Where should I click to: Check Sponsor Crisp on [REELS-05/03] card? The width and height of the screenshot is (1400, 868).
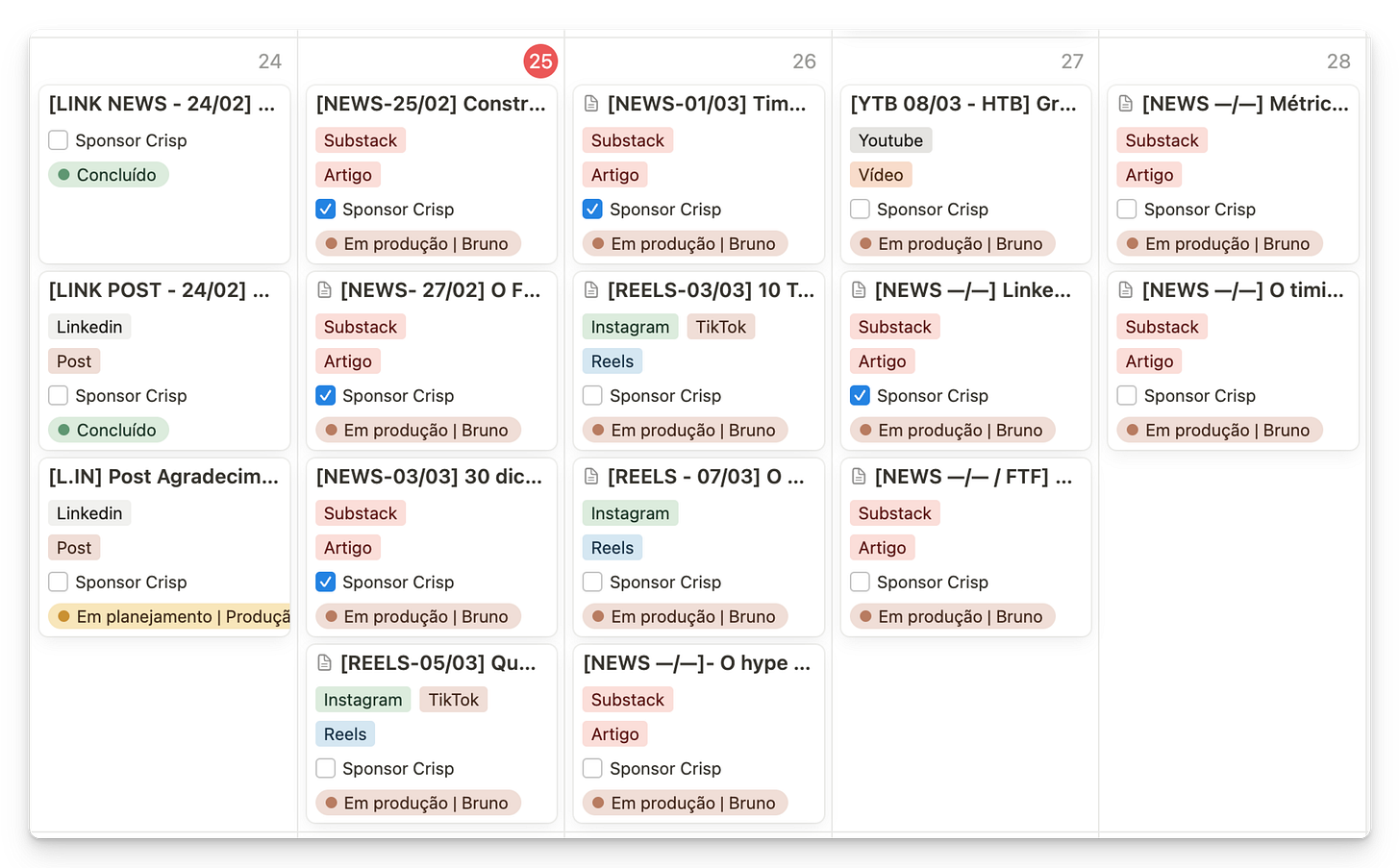pyautogui.click(x=325, y=769)
